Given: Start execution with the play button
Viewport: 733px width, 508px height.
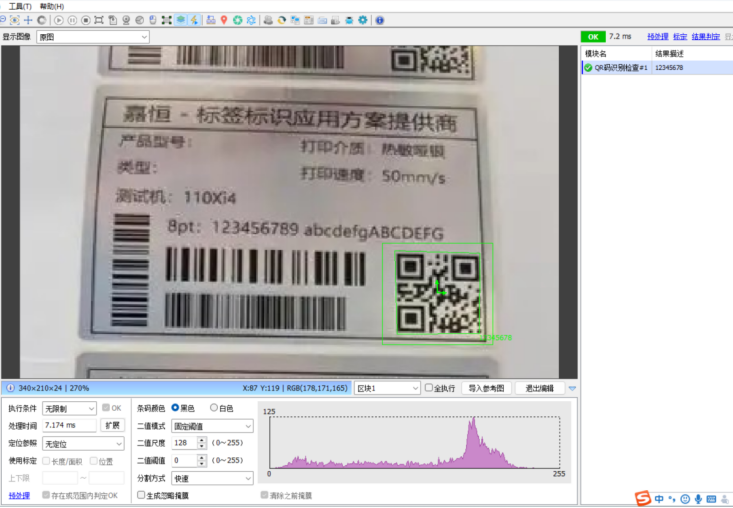Looking at the screenshot, I should pyautogui.click(x=58, y=20).
